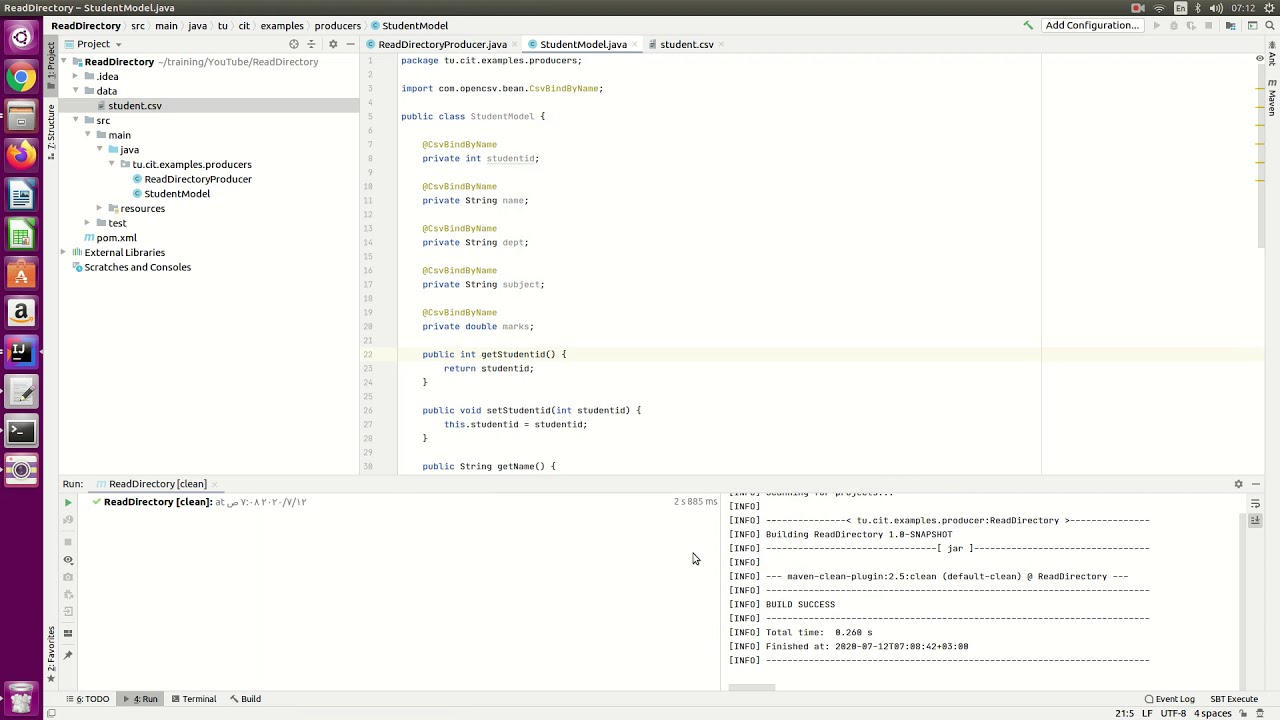
Task: Open the Build tool tab
Action: pos(245,699)
